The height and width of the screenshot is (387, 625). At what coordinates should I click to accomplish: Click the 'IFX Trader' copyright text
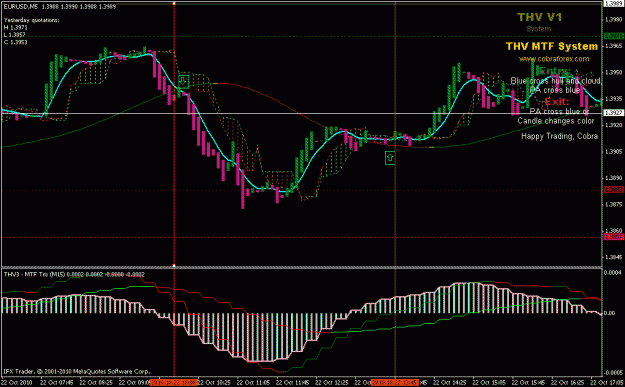(x=77, y=371)
